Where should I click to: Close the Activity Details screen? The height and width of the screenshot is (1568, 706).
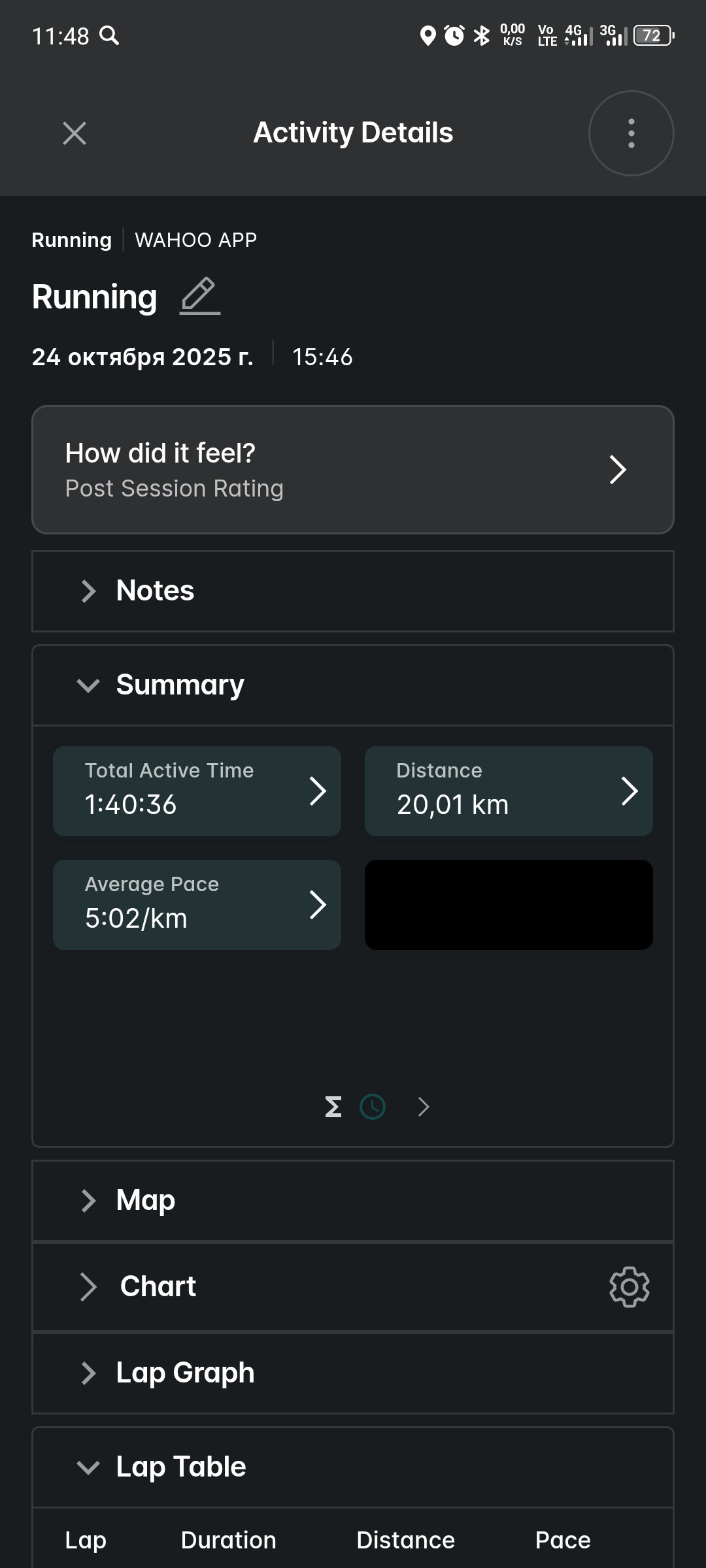75,133
